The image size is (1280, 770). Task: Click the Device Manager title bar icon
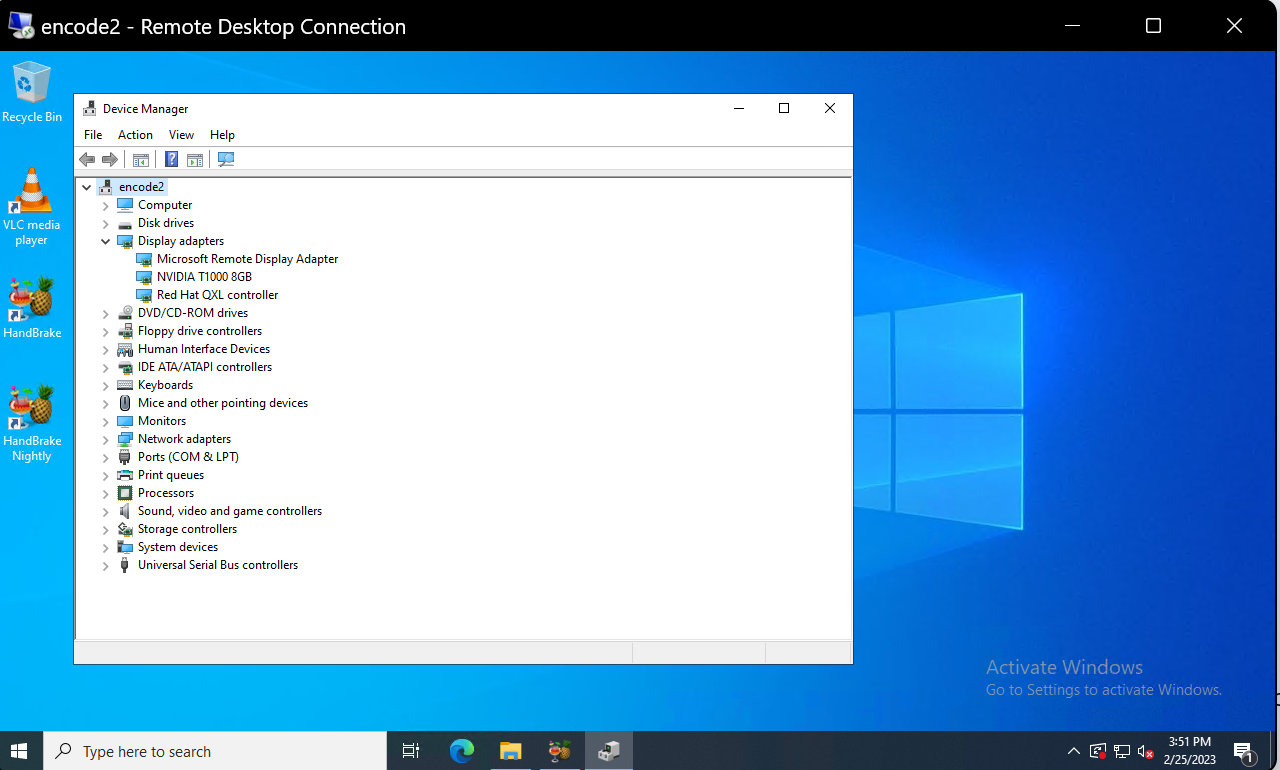click(90, 109)
